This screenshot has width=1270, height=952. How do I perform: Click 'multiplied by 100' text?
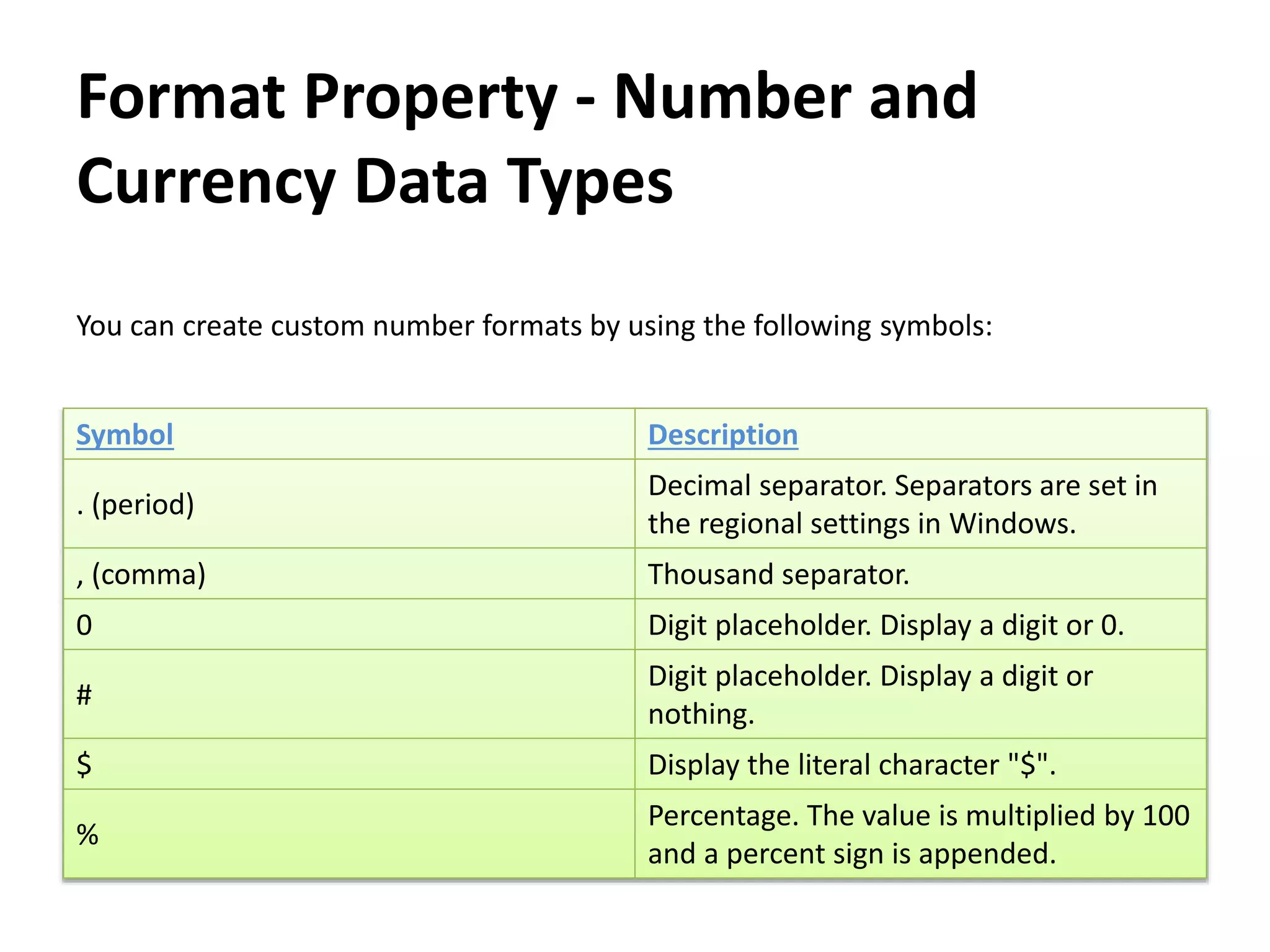coord(1078,816)
